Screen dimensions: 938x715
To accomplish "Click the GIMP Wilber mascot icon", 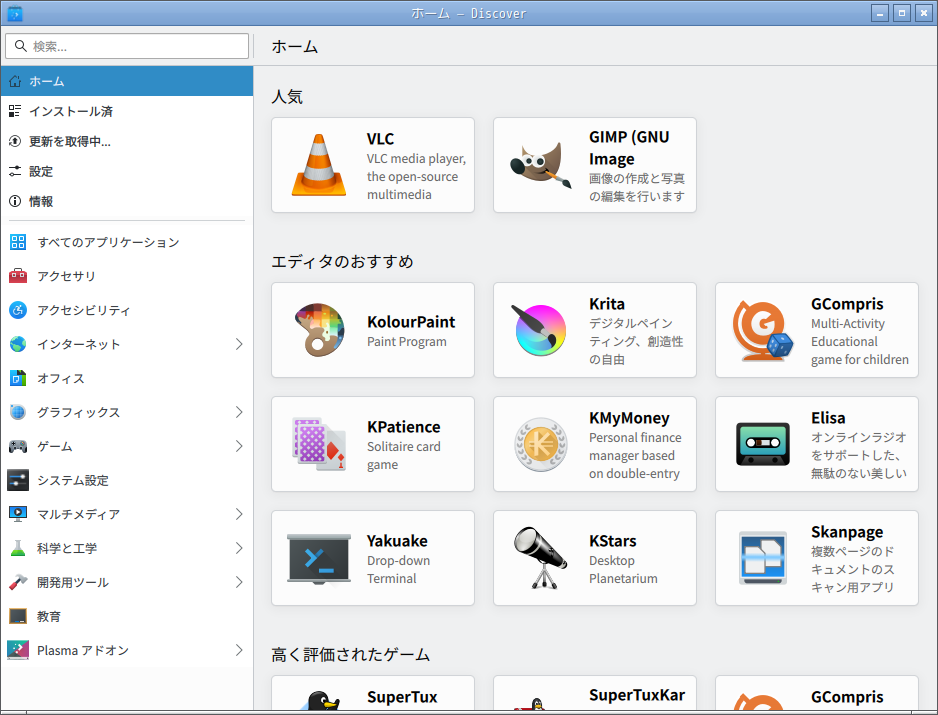I will [540, 165].
